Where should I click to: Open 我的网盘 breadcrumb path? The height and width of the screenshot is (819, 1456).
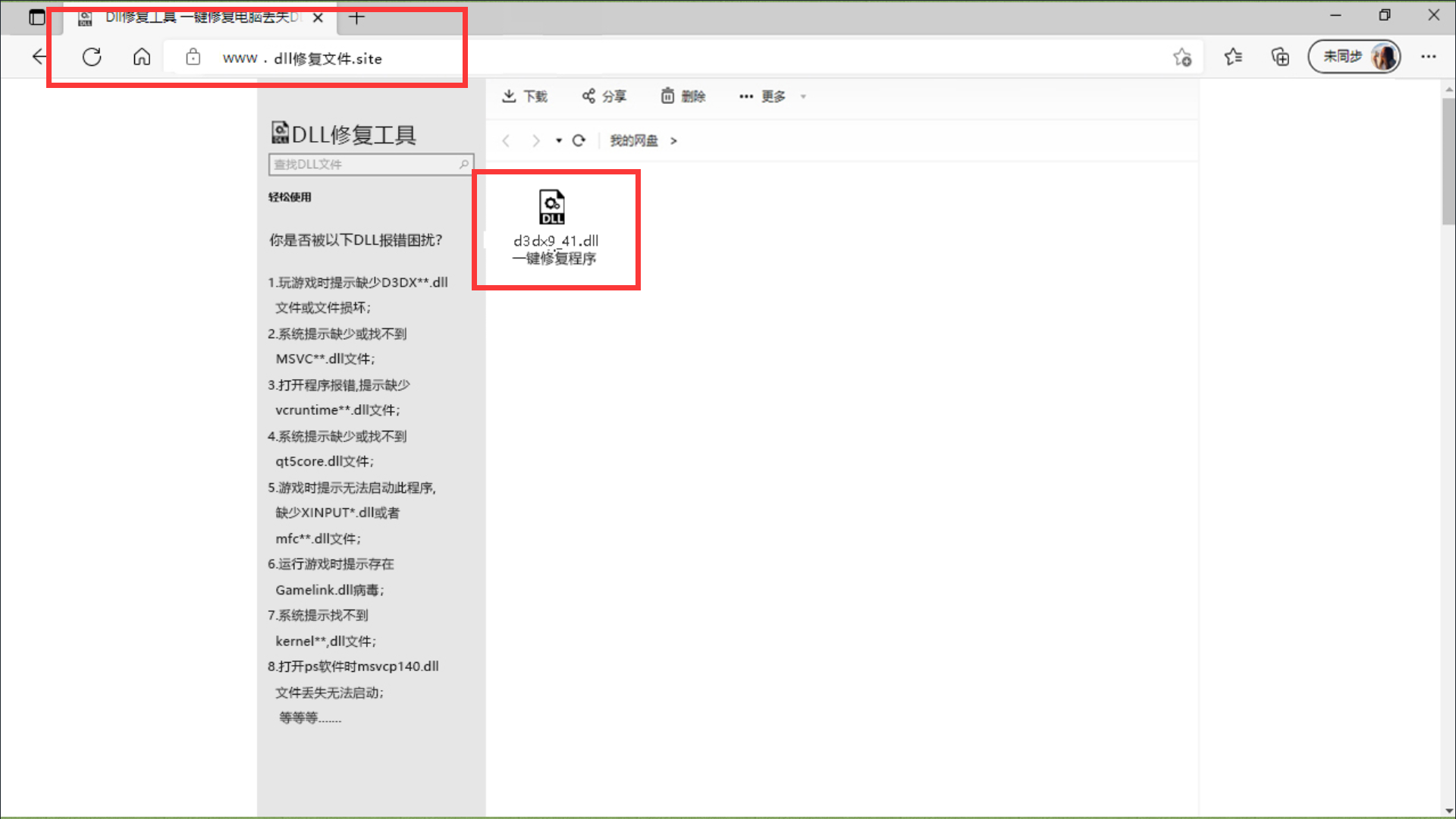[x=634, y=140]
